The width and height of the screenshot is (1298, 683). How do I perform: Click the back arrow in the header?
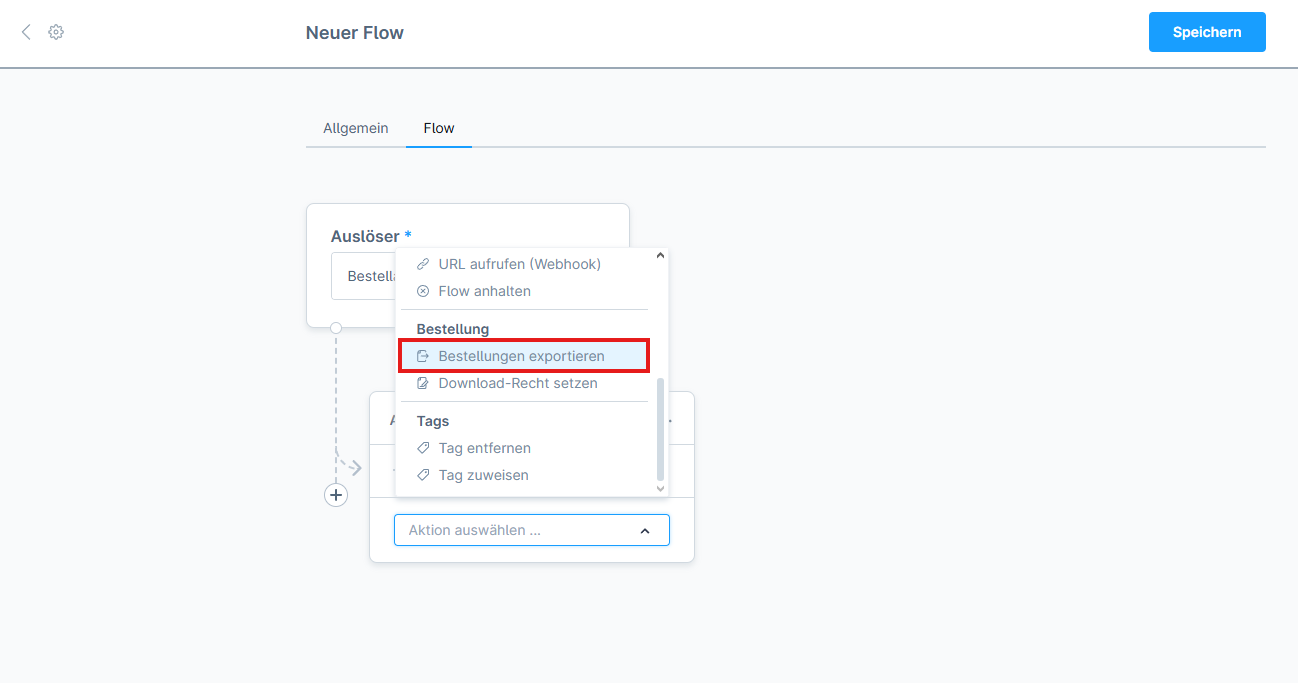pos(26,32)
